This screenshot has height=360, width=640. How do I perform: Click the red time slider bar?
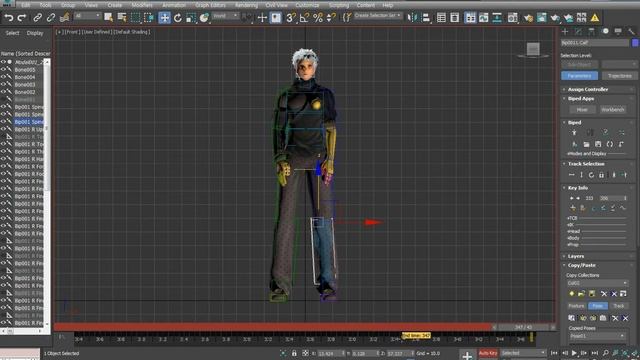(x=273, y=327)
